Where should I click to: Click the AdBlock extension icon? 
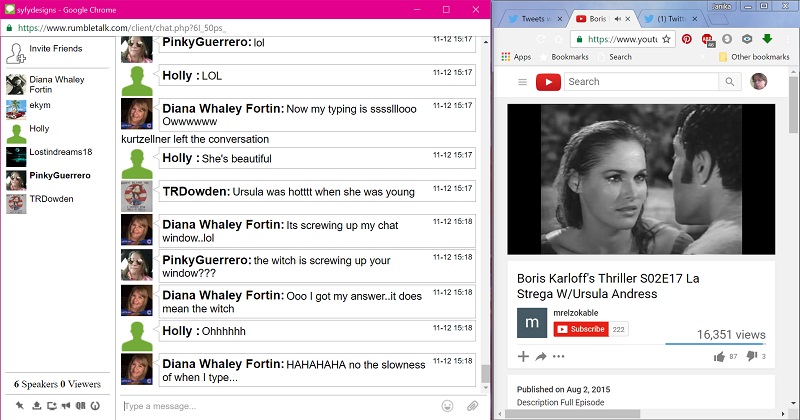point(707,39)
